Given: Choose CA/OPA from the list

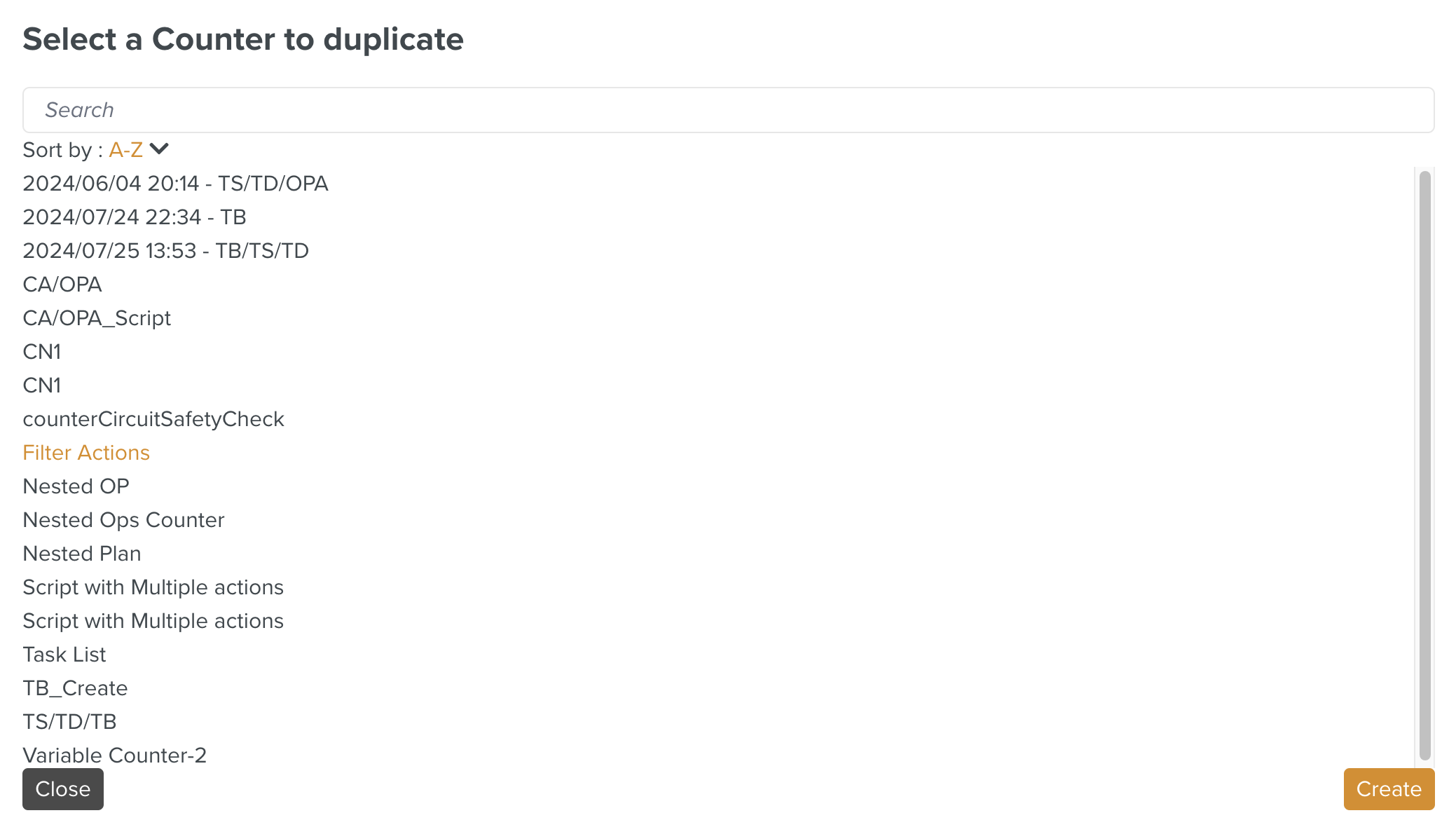Looking at the screenshot, I should [x=62, y=284].
